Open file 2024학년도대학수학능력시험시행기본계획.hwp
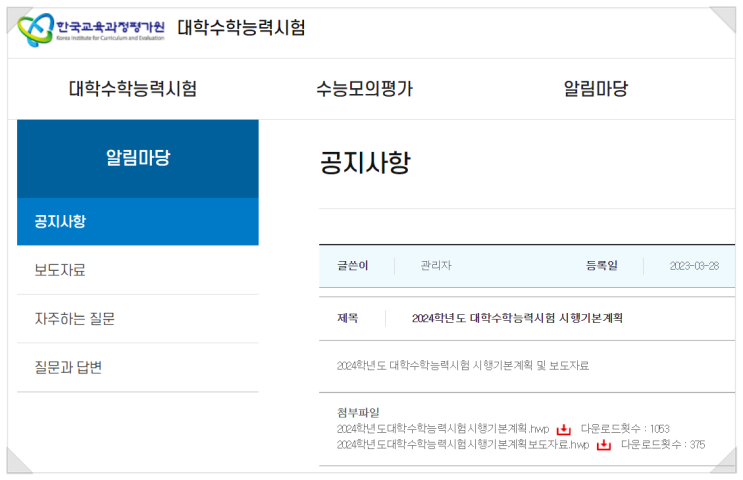Image resolution: width=743 pixels, height=480 pixels. point(443,429)
